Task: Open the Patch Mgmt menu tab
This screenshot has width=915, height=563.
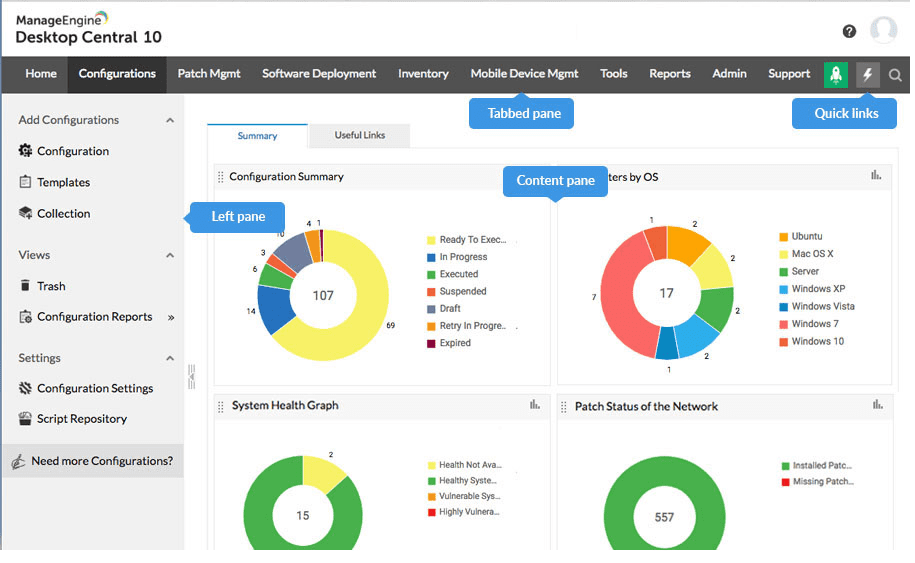Action: click(x=209, y=74)
